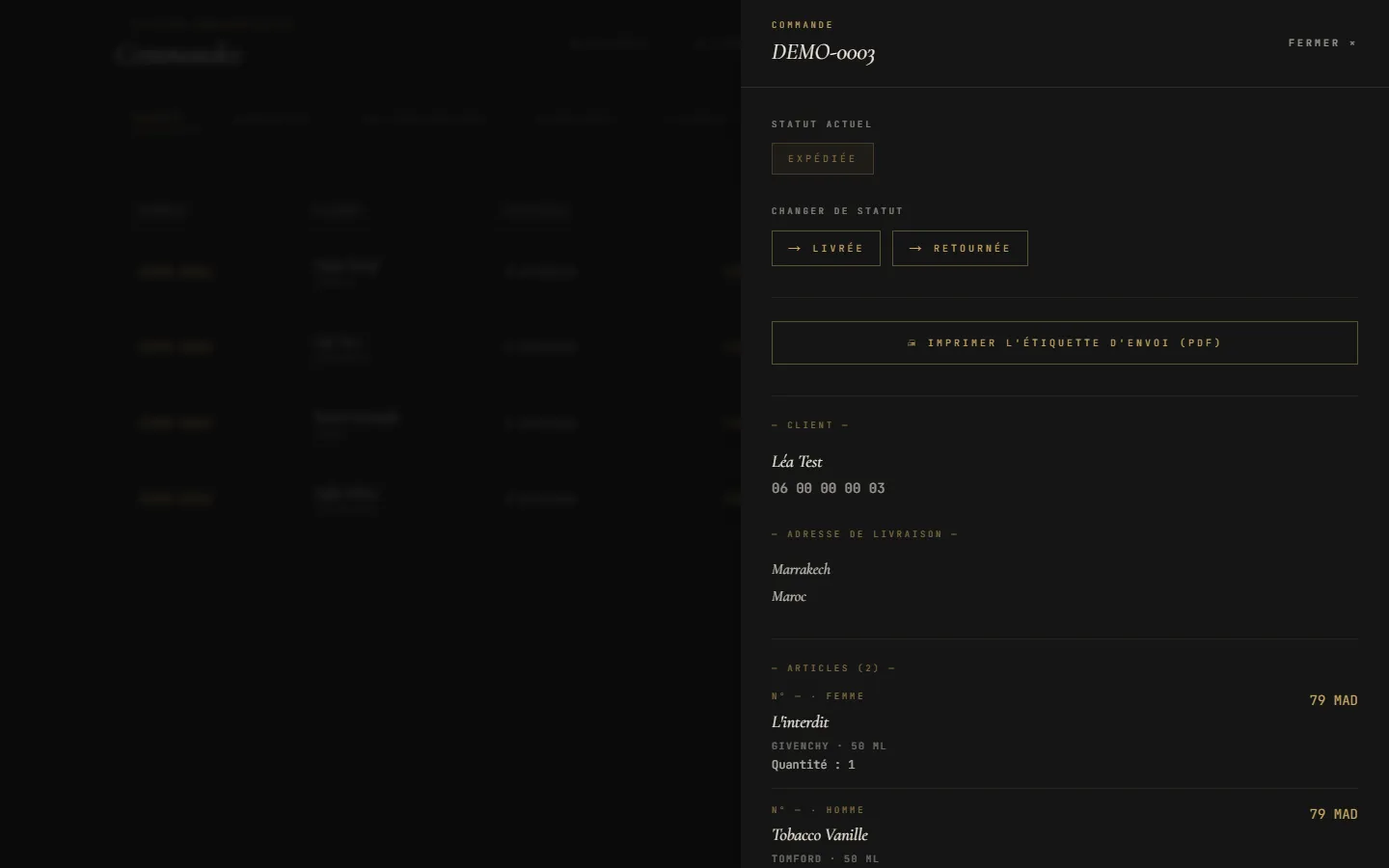
Task: Click the Quantité : 1 line
Action: point(813,765)
